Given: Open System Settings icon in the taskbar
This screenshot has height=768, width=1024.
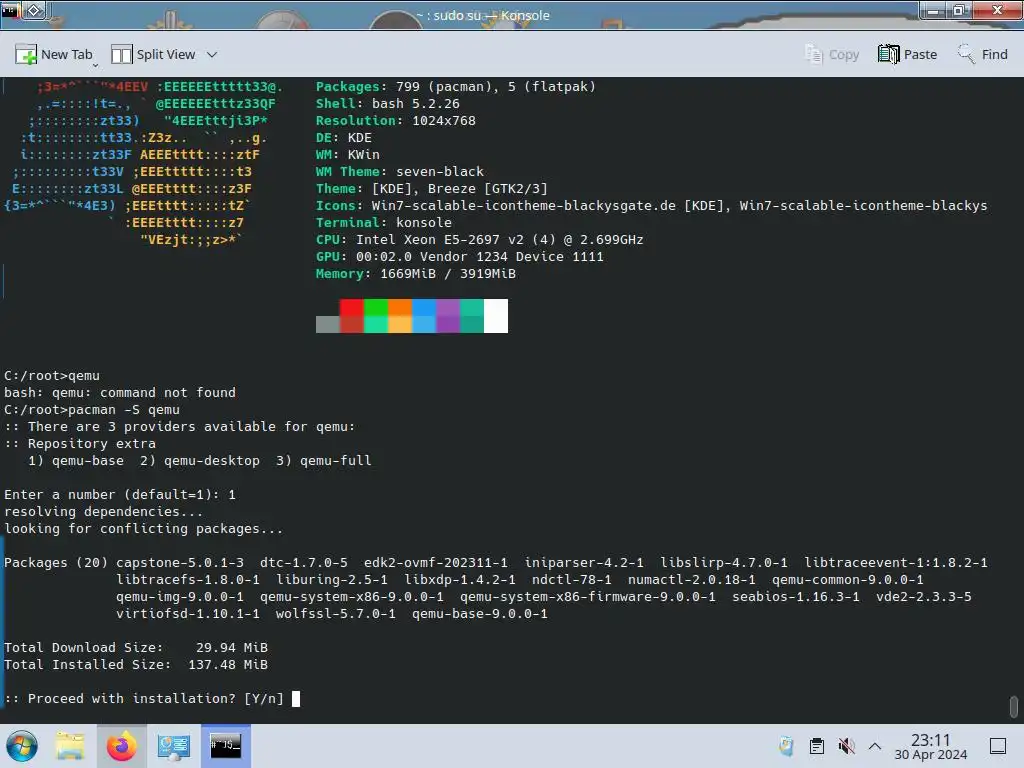Looking at the screenshot, I should [173, 746].
